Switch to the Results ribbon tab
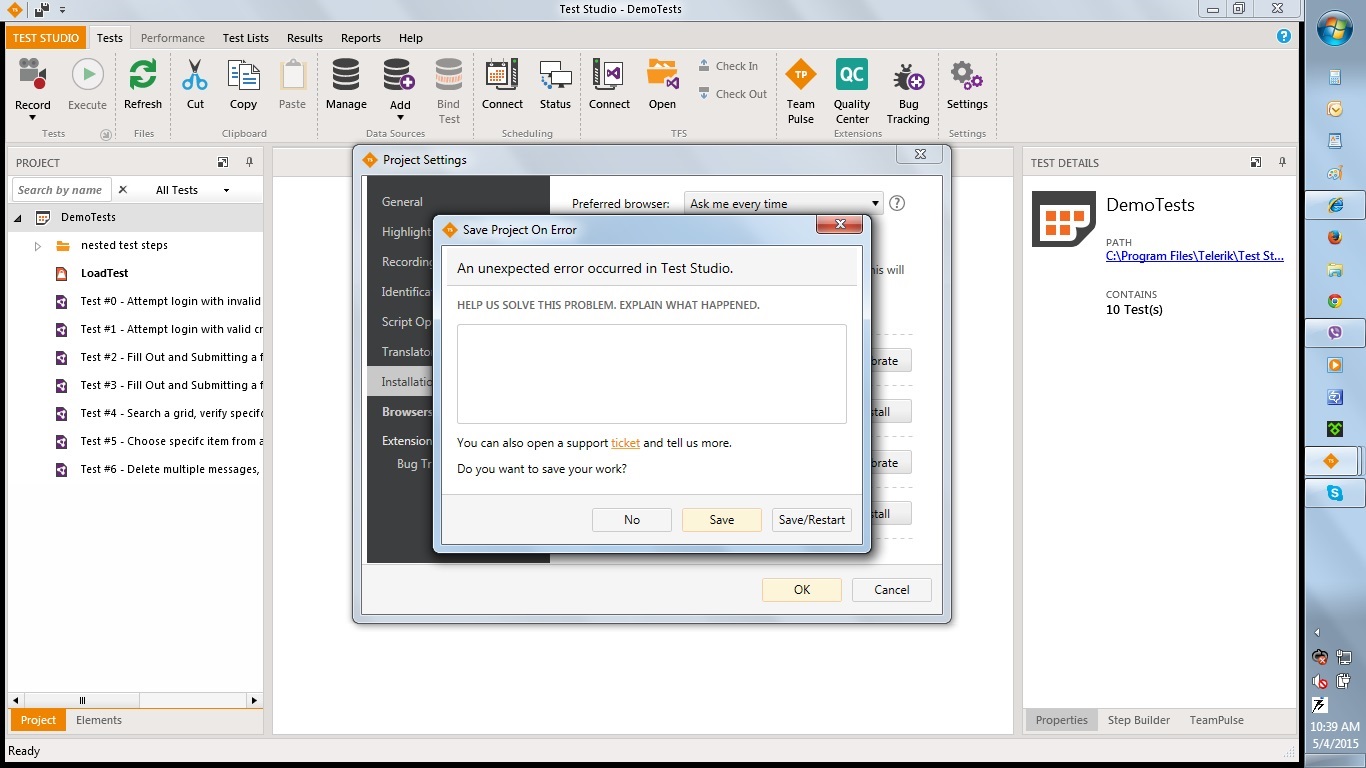Screen dimensions: 1366x768 [x=305, y=38]
